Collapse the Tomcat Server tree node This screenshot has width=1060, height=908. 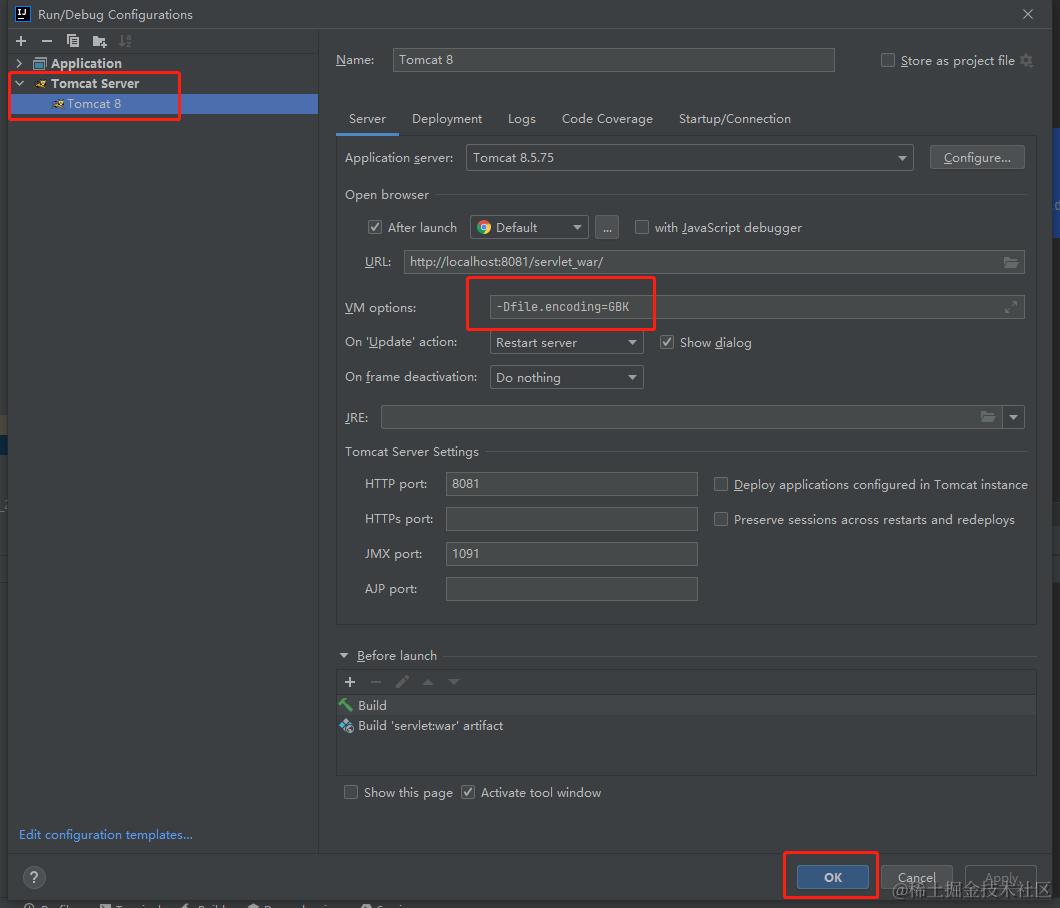coord(20,83)
